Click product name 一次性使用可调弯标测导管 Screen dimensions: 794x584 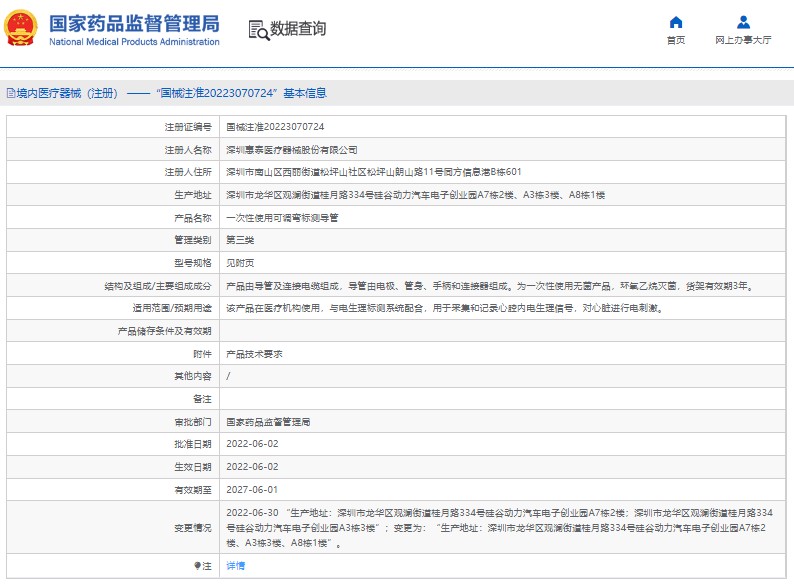tap(282, 217)
